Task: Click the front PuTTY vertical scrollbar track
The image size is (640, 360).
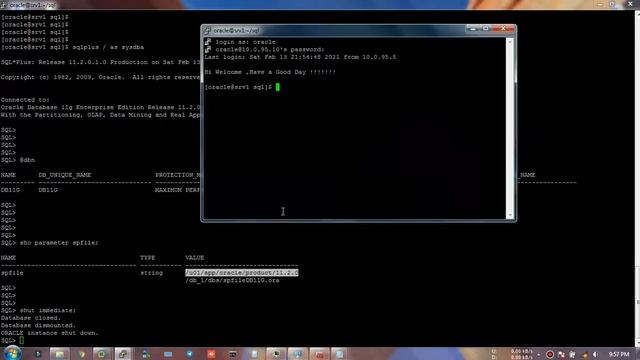Action: click(510, 129)
